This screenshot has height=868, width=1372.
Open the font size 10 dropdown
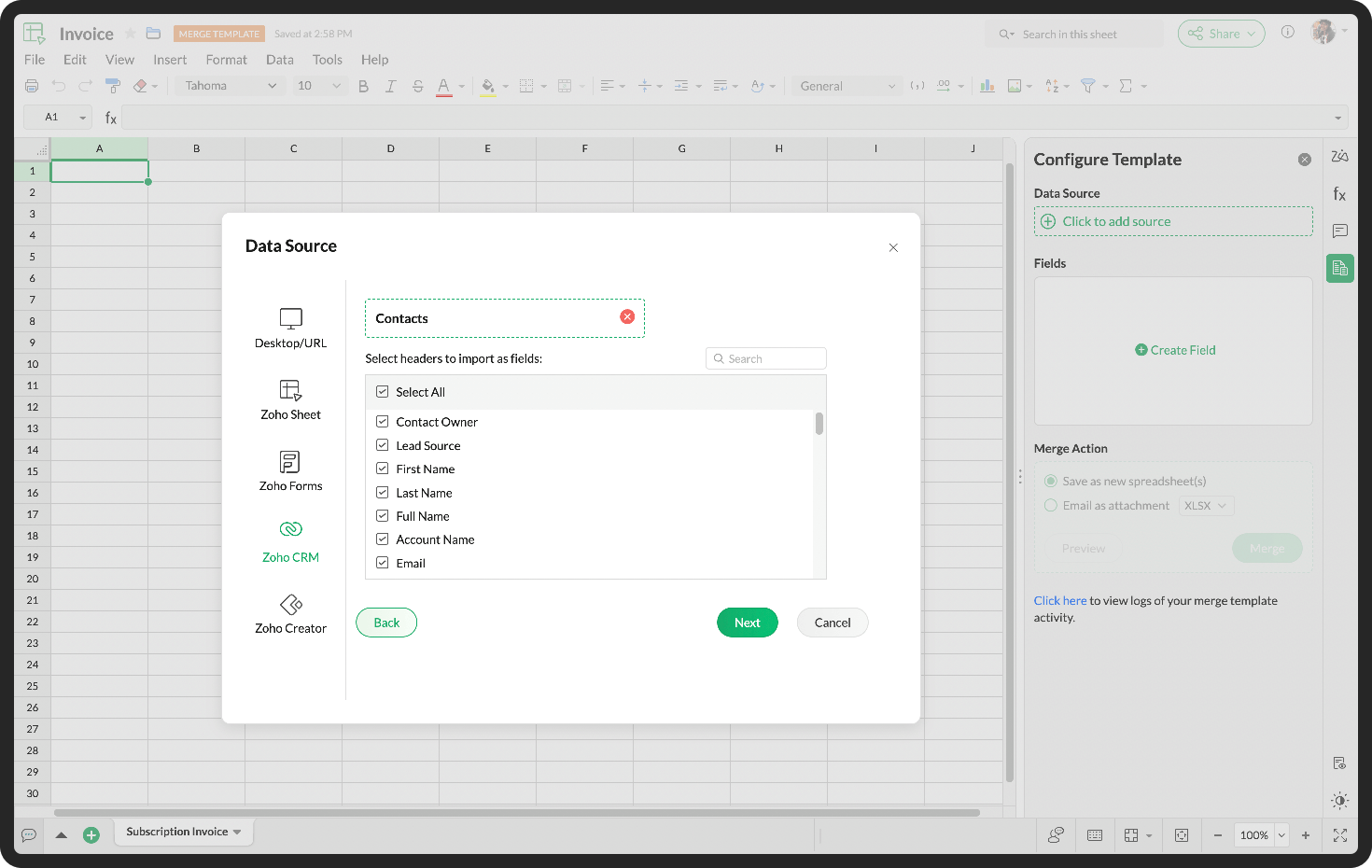(319, 86)
